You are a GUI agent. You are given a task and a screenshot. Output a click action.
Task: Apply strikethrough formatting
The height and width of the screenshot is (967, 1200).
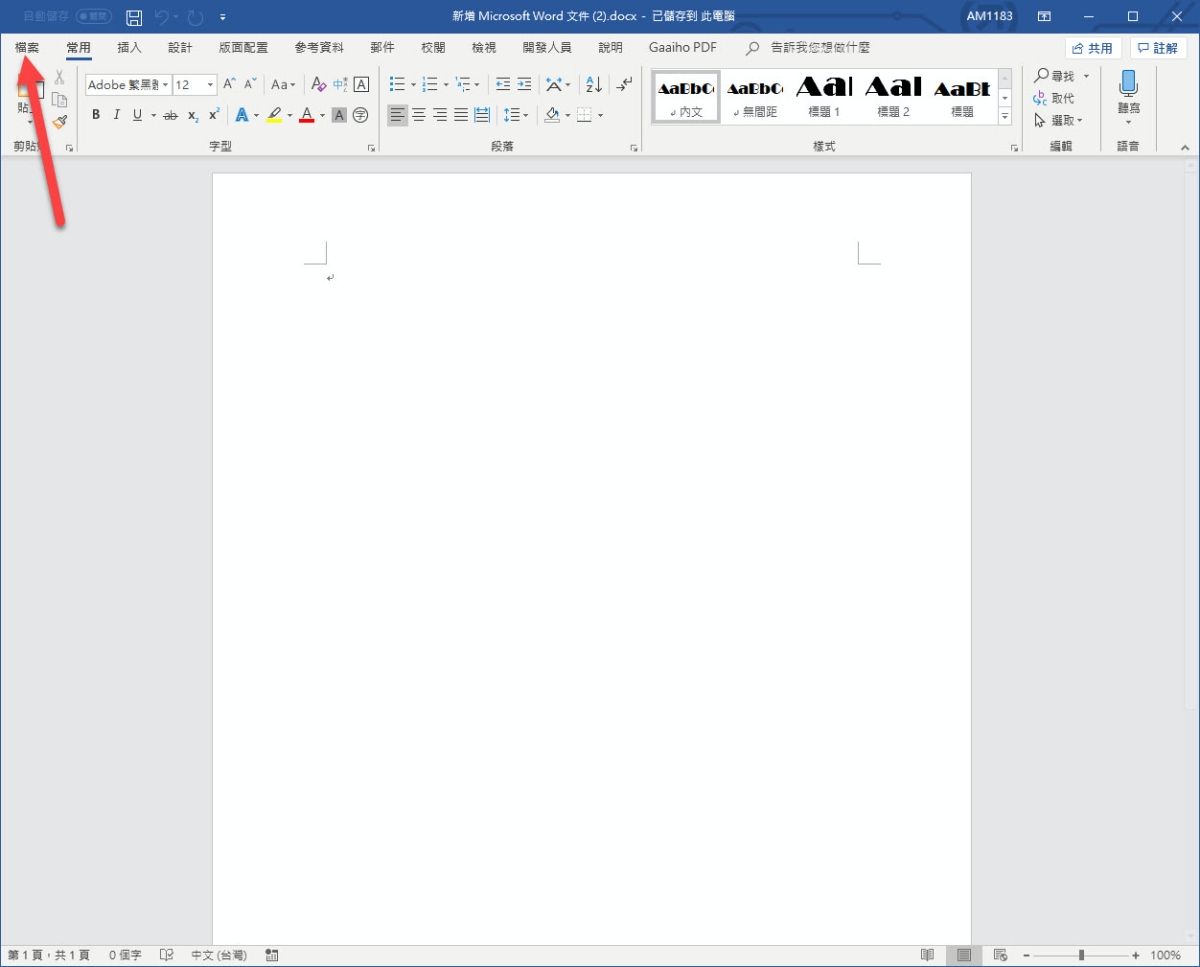[x=170, y=115]
